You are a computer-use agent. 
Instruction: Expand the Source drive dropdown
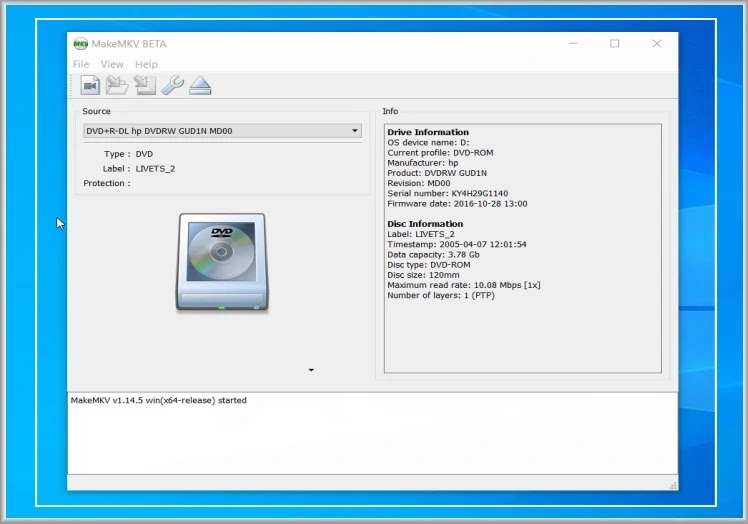coord(354,130)
